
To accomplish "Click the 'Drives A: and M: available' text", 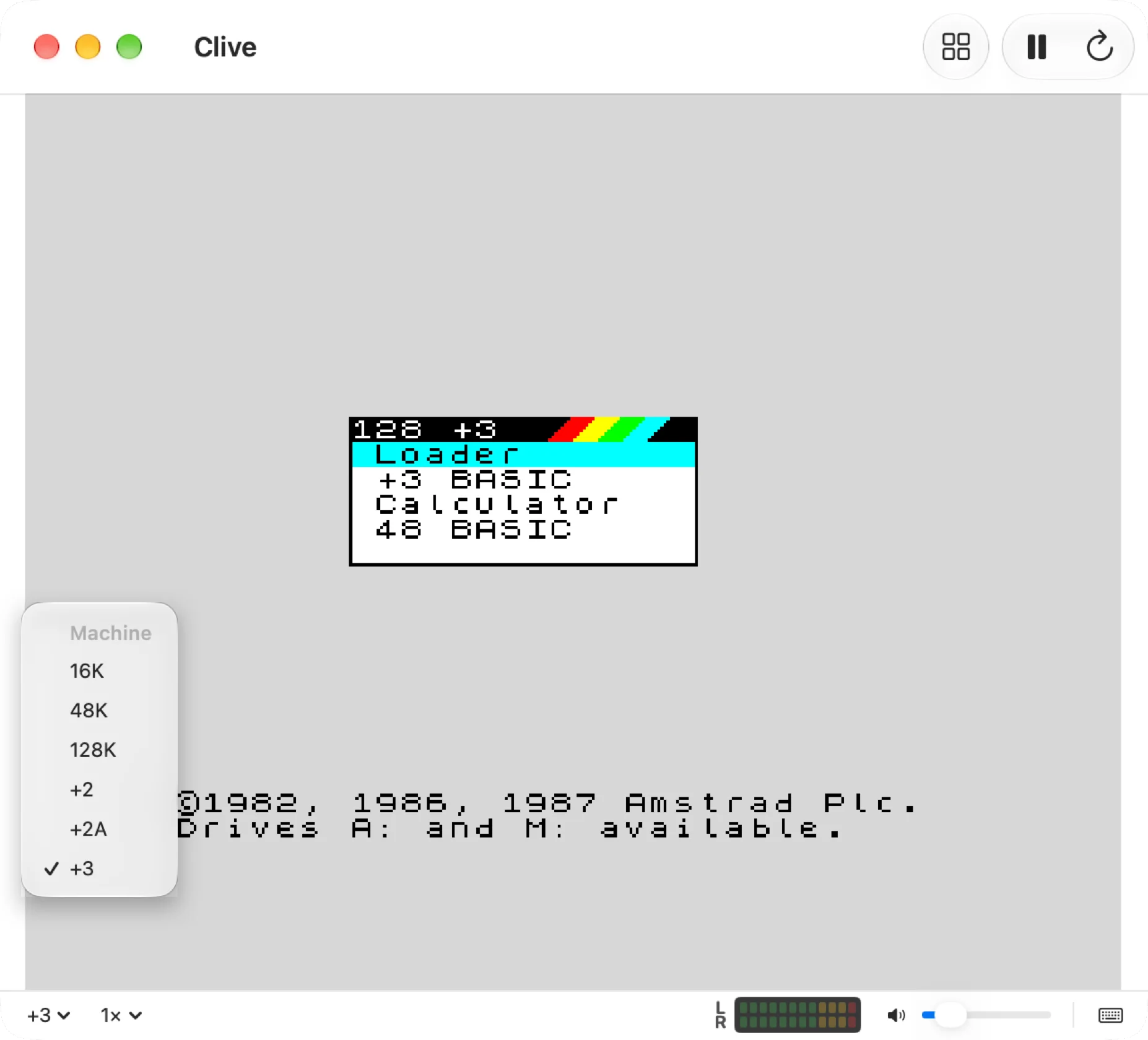I will [x=510, y=828].
